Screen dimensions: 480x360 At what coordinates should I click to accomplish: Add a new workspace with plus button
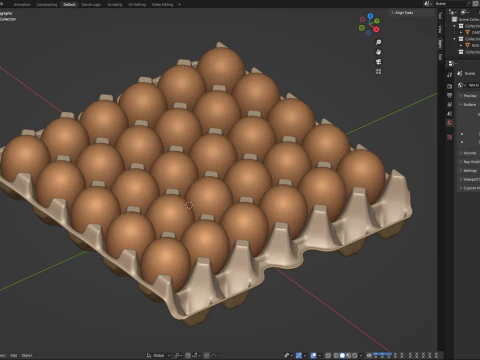(179, 4)
